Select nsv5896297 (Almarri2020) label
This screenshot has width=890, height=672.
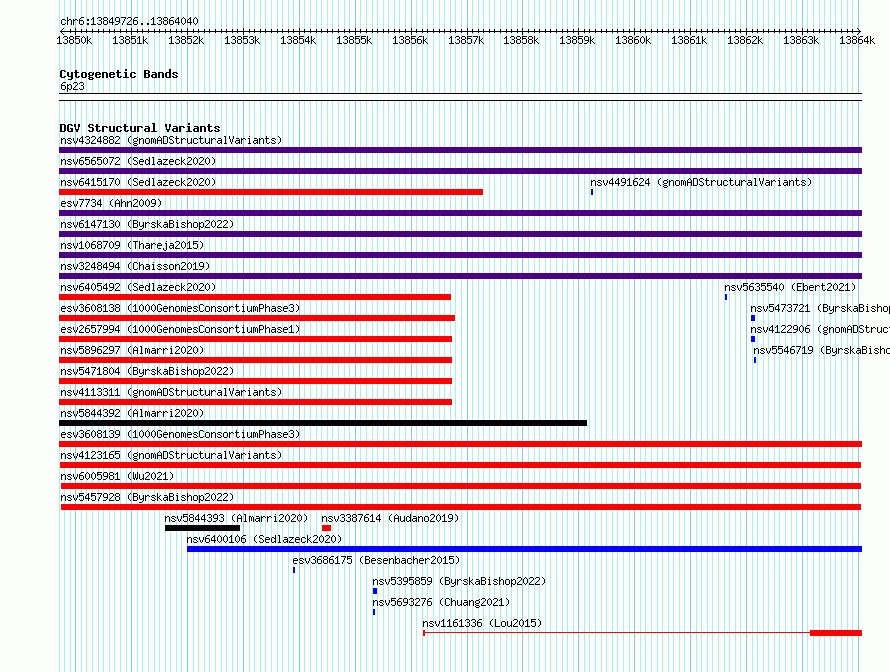(x=132, y=350)
